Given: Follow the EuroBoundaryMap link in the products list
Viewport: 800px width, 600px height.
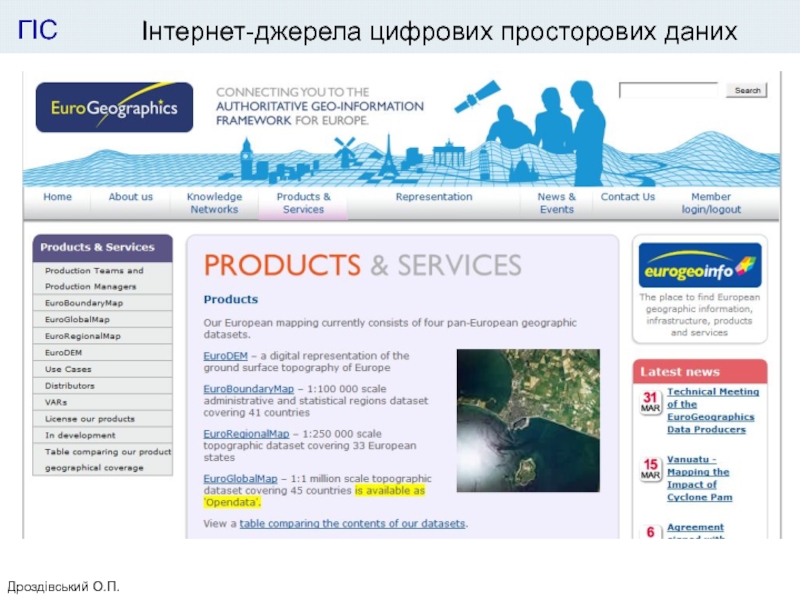Looking at the screenshot, I should [248, 389].
